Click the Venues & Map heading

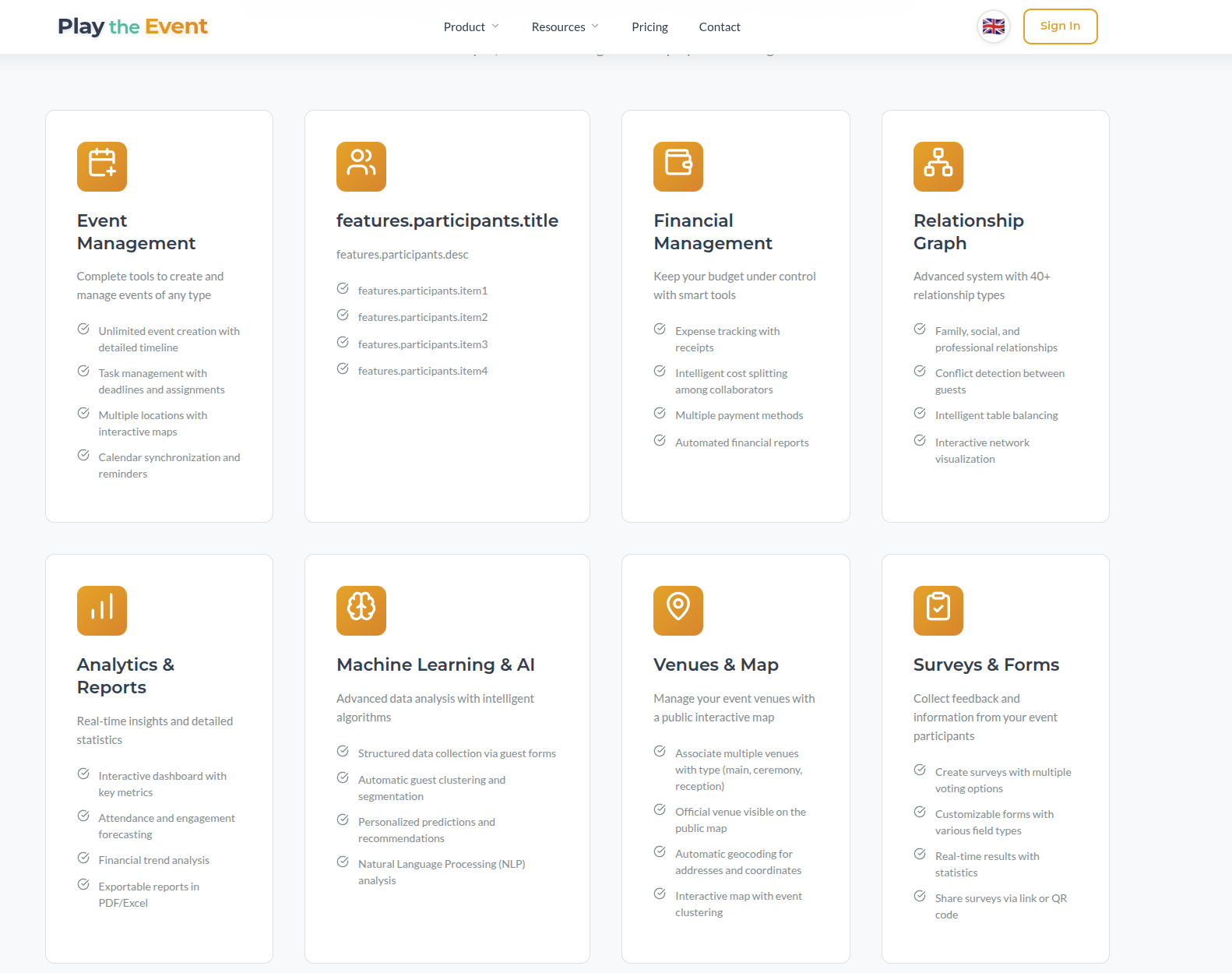point(716,665)
